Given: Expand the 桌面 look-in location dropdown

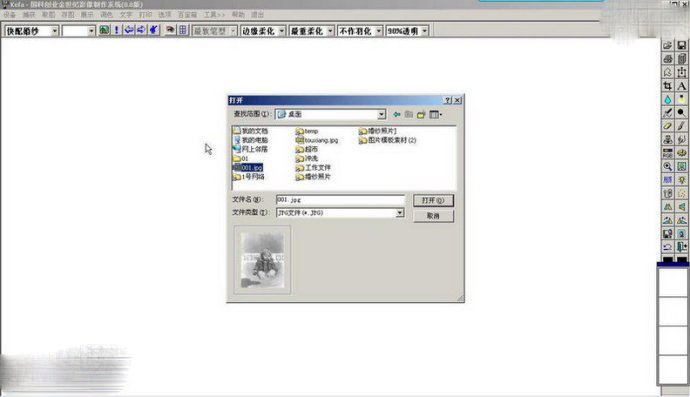Looking at the screenshot, I should pos(382,114).
